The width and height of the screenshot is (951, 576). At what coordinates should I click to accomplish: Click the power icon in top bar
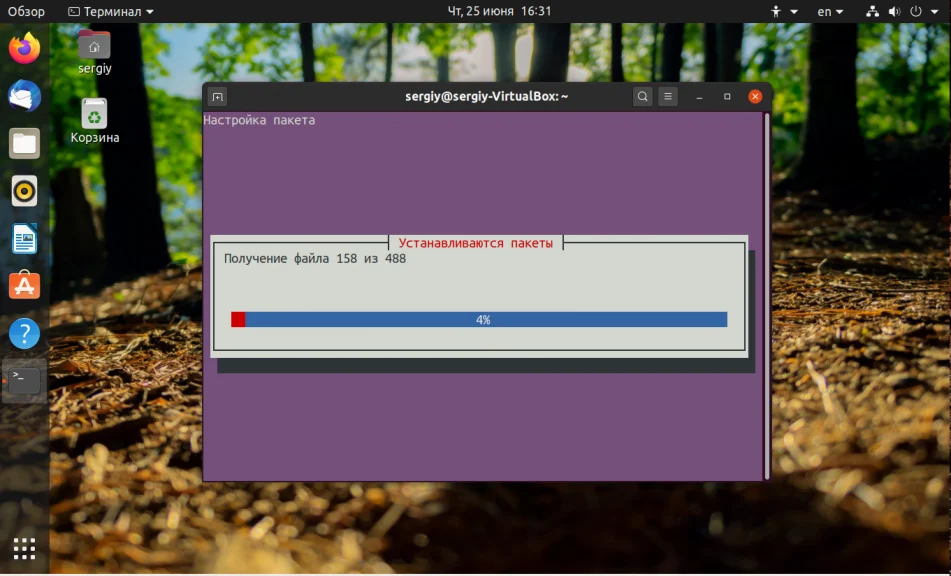pos(916,12)
